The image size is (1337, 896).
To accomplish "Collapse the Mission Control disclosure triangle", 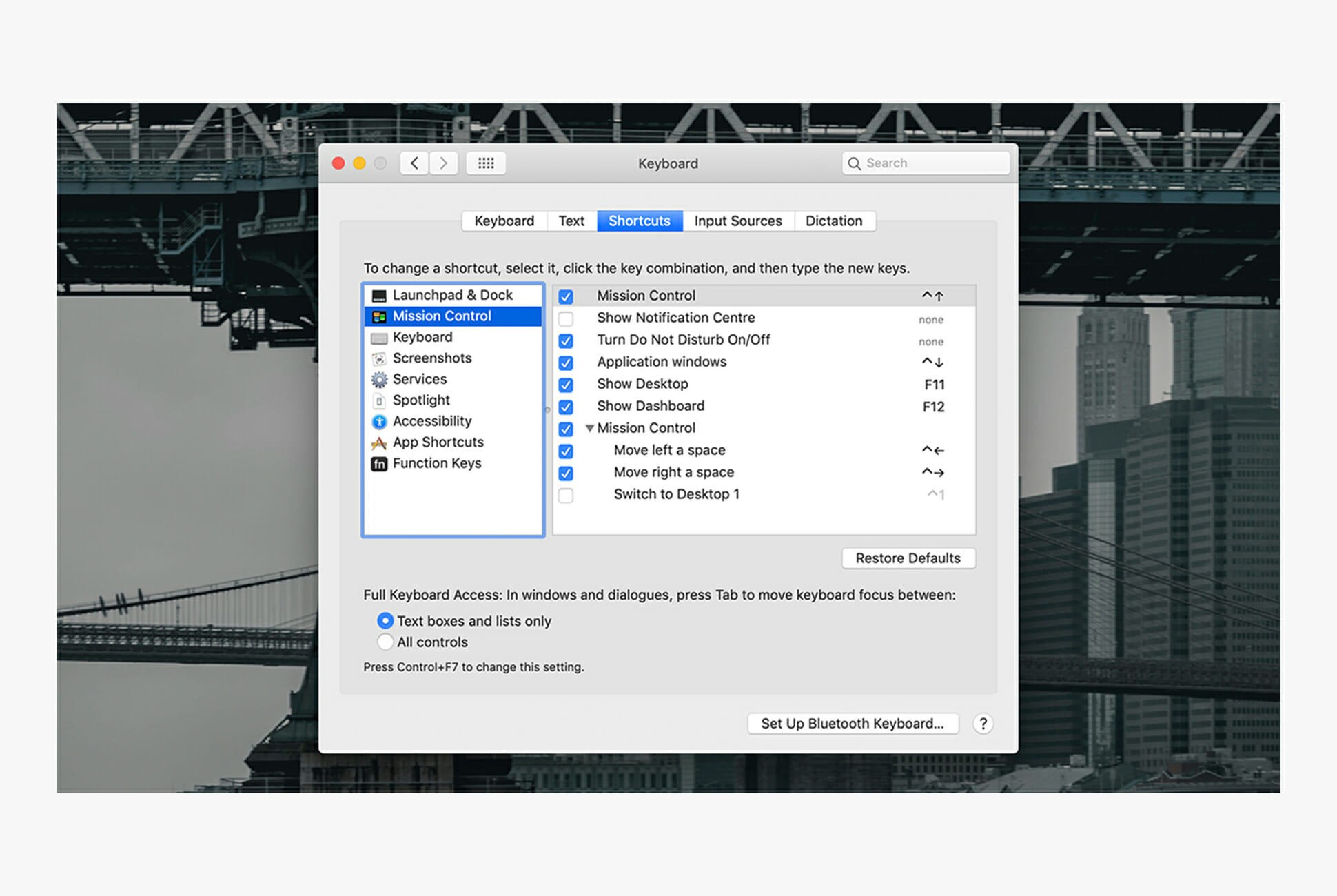I will [x=590, y=428].
